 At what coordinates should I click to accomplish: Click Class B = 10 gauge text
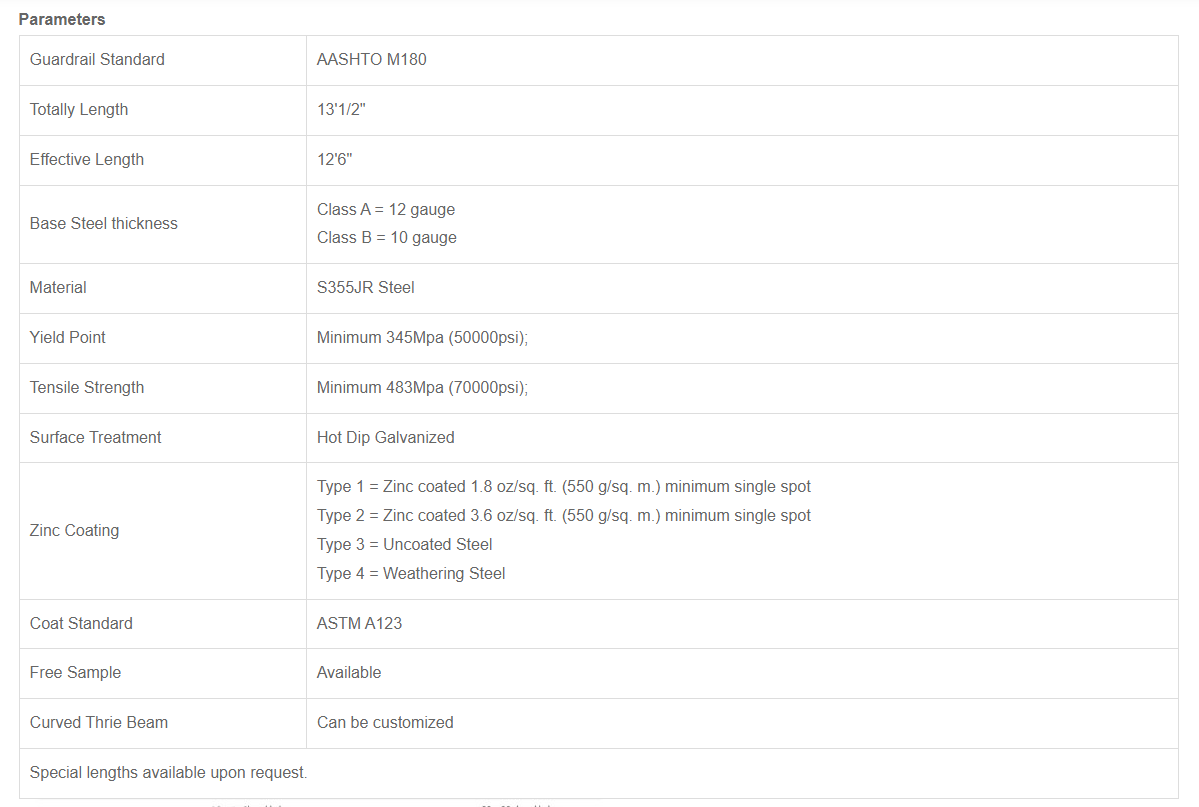pos(387,237)
